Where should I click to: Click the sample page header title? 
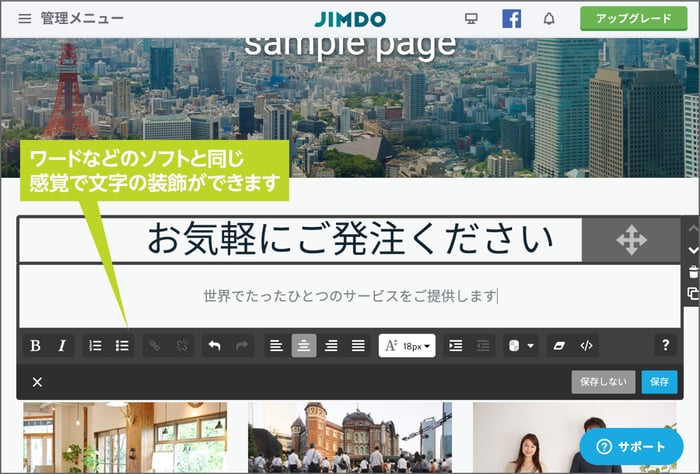coord(350,47)
